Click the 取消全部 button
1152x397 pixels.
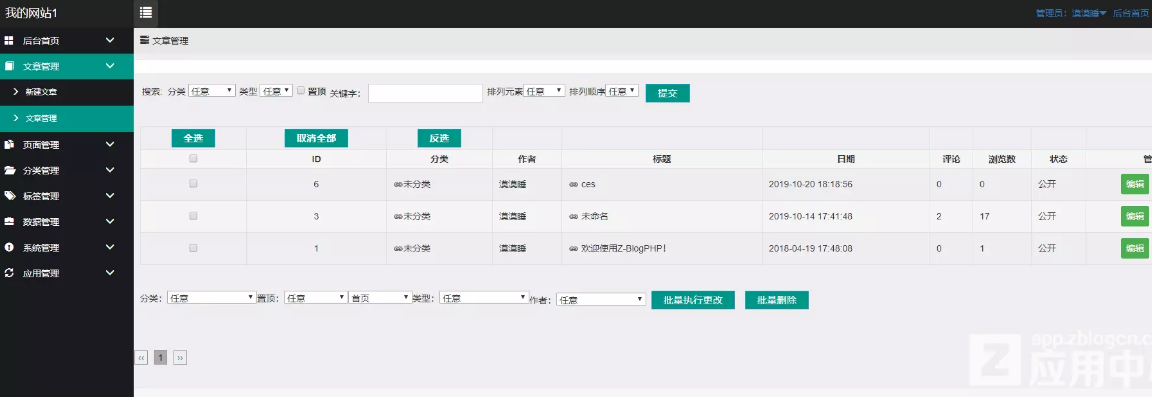point(317,138)
